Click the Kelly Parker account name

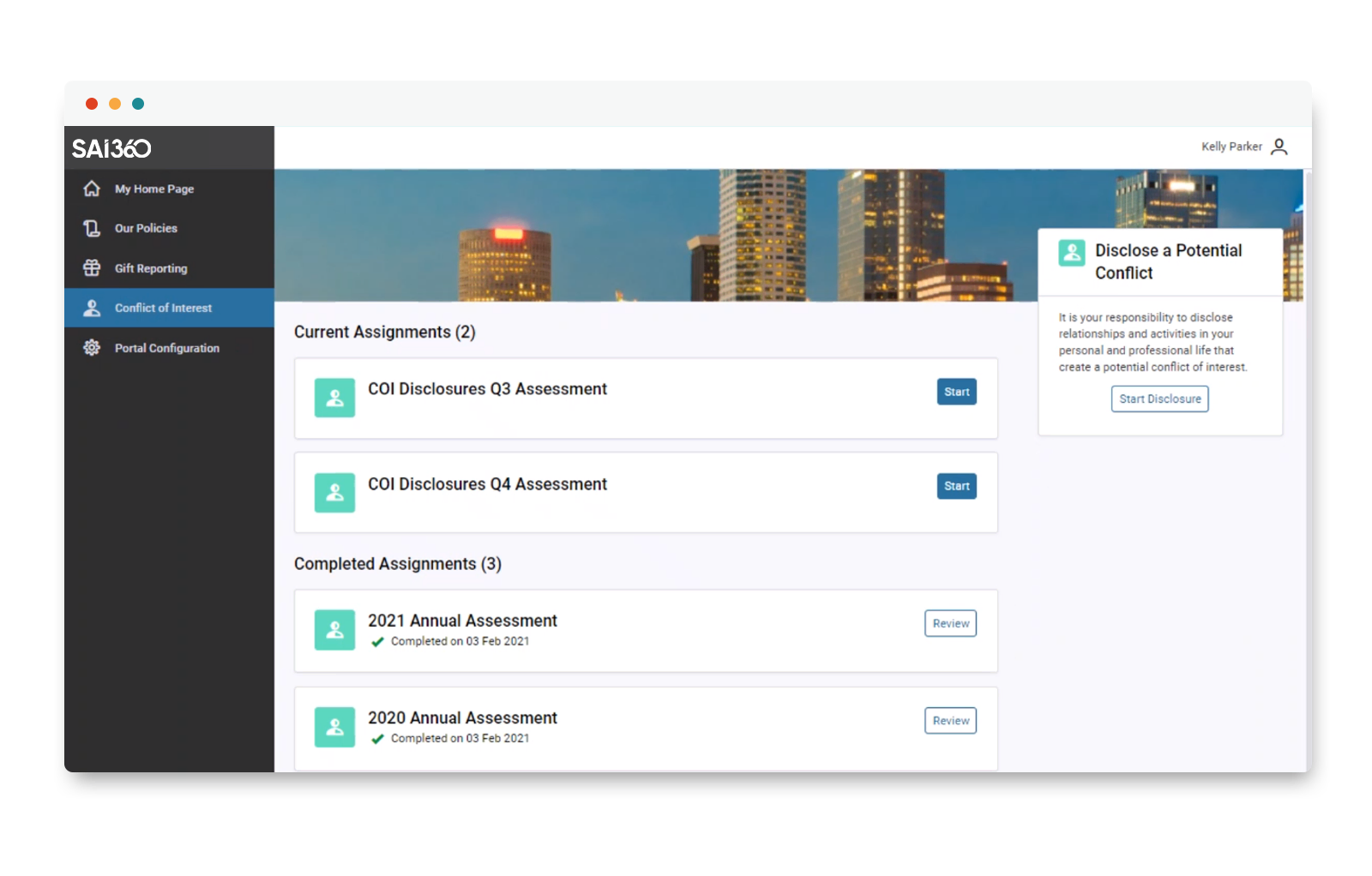click(1231, 147)
